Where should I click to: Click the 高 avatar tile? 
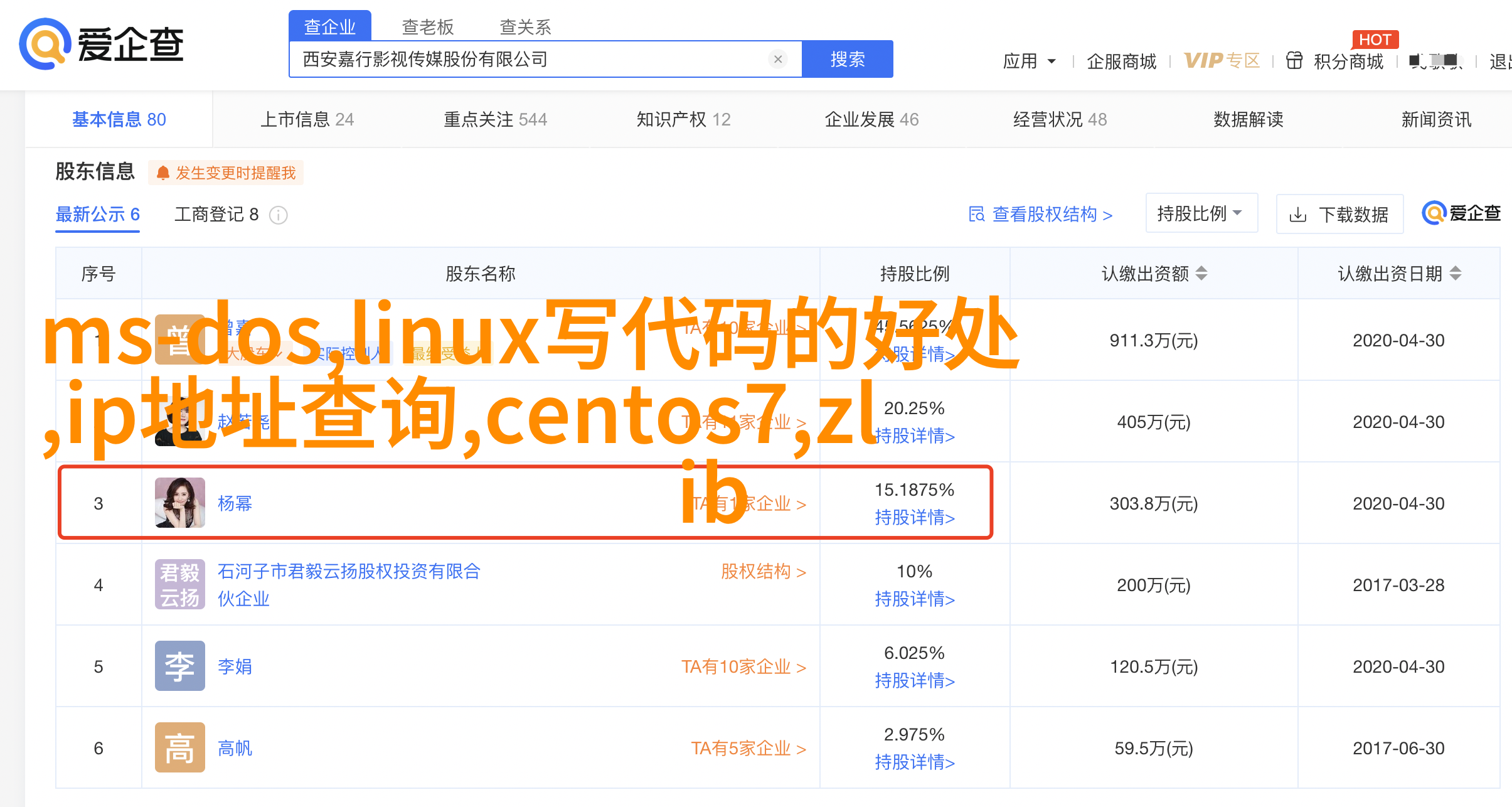click(x=180, y=747)
